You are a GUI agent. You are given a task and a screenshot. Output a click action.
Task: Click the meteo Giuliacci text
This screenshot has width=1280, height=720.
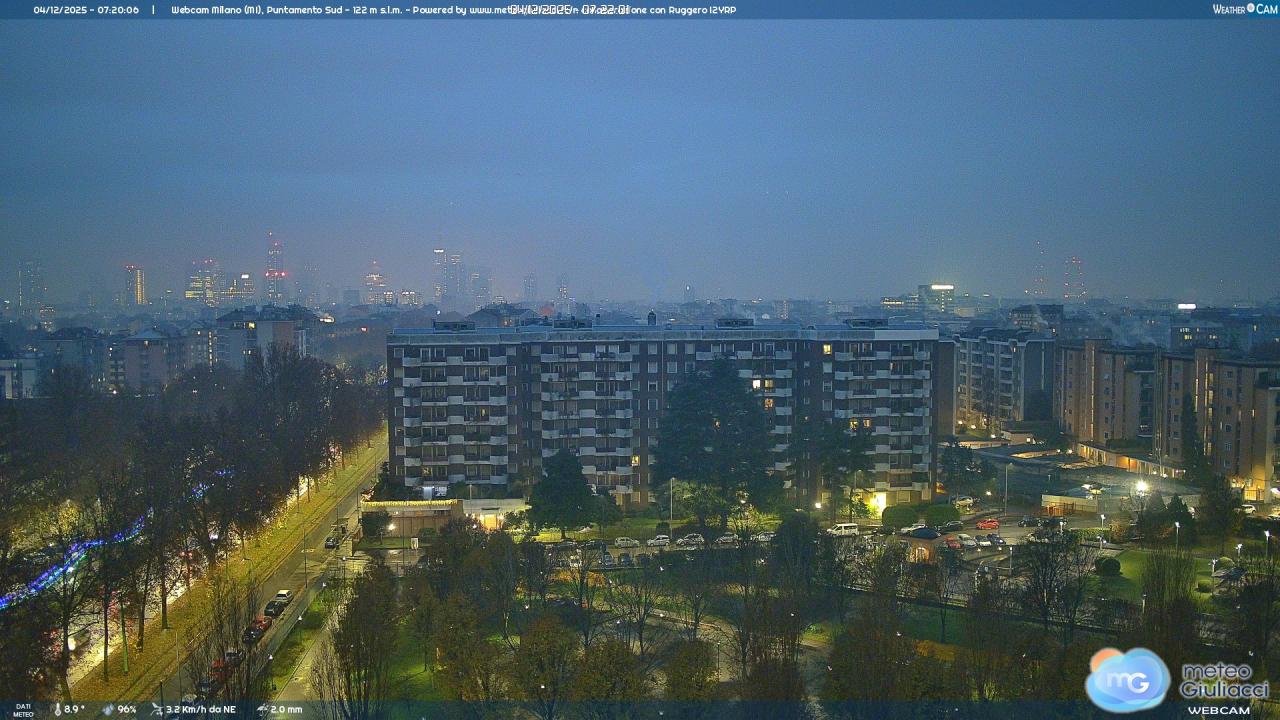point(1223,680)
